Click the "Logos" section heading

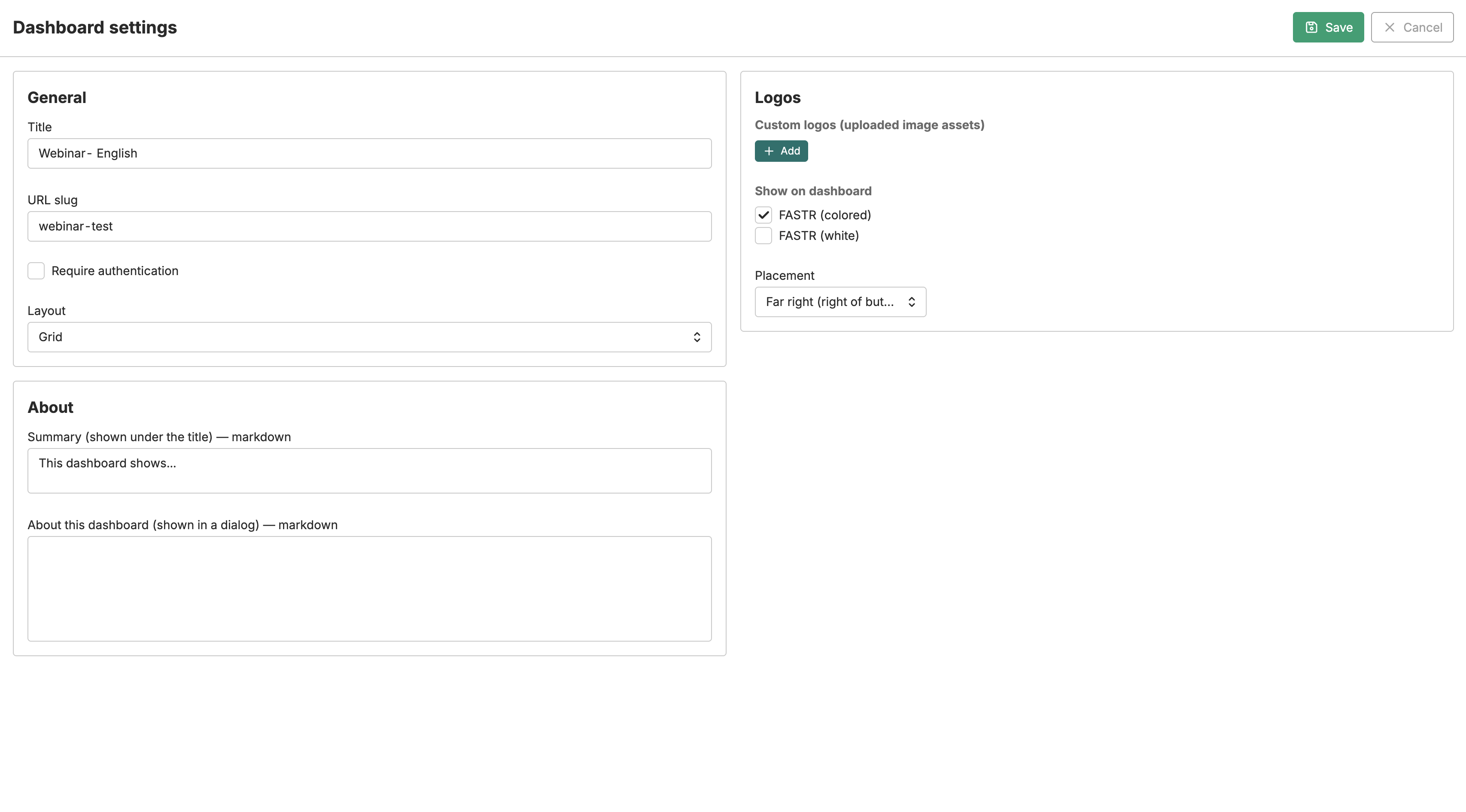[777, 98]
